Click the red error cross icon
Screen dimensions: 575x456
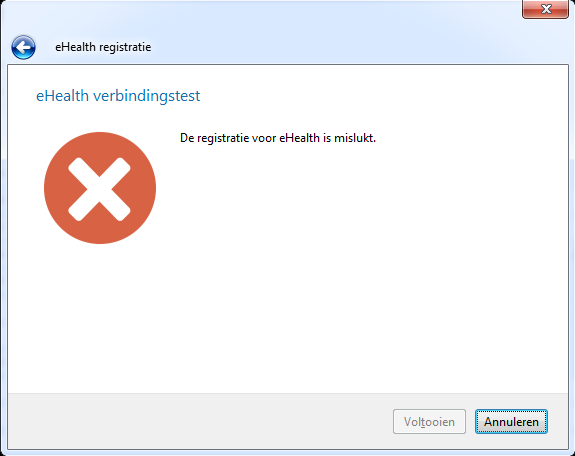(x=100, y=188)
